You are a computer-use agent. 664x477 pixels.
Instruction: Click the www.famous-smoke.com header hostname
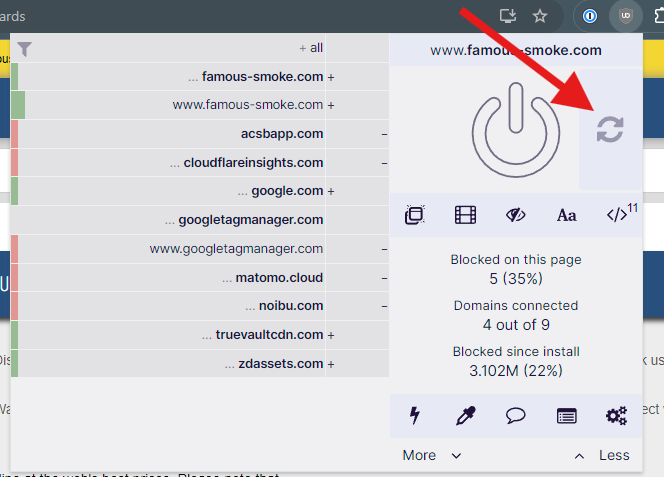click(x=516, y=50)
